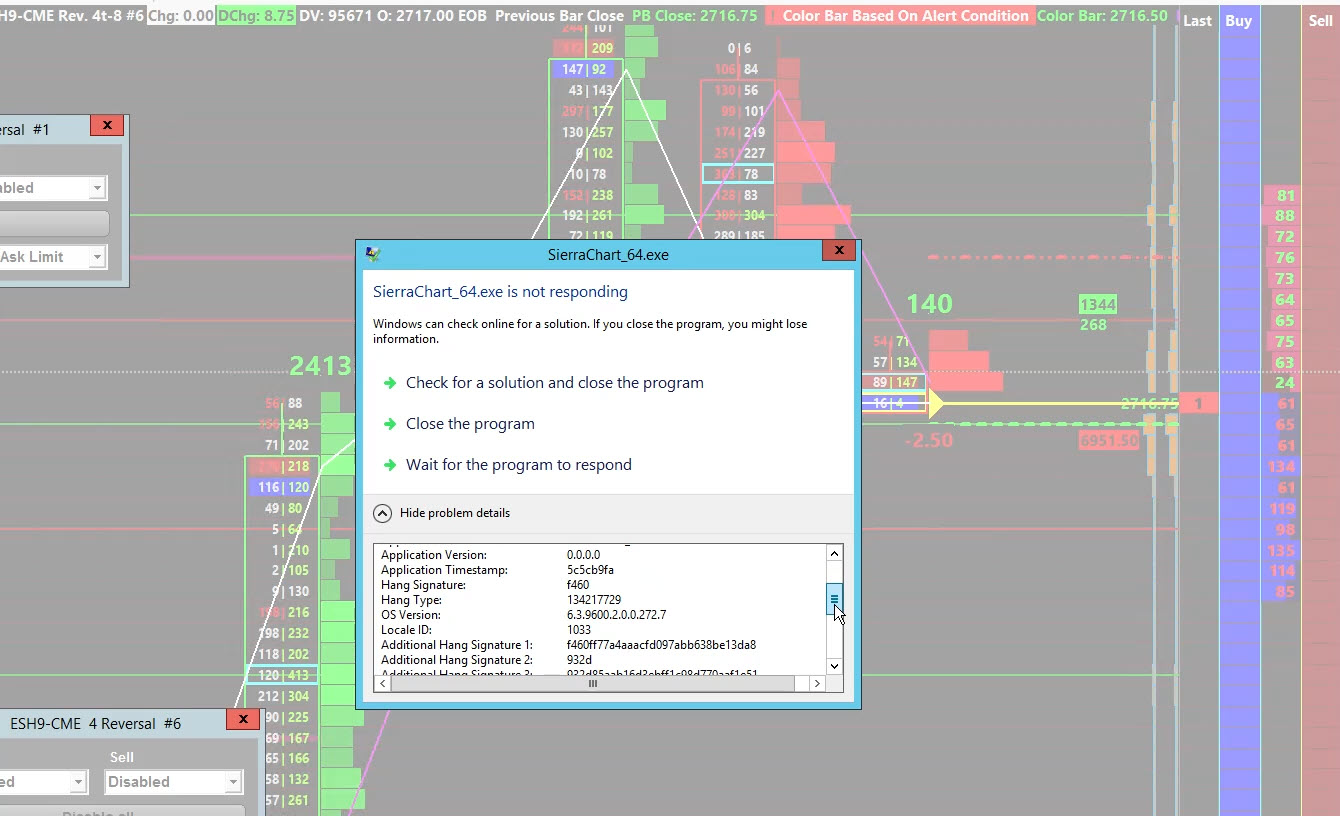Click the timestamp value 5c5cb9fa
This screenshot has width=1340, height=816.
click(590, 570)
